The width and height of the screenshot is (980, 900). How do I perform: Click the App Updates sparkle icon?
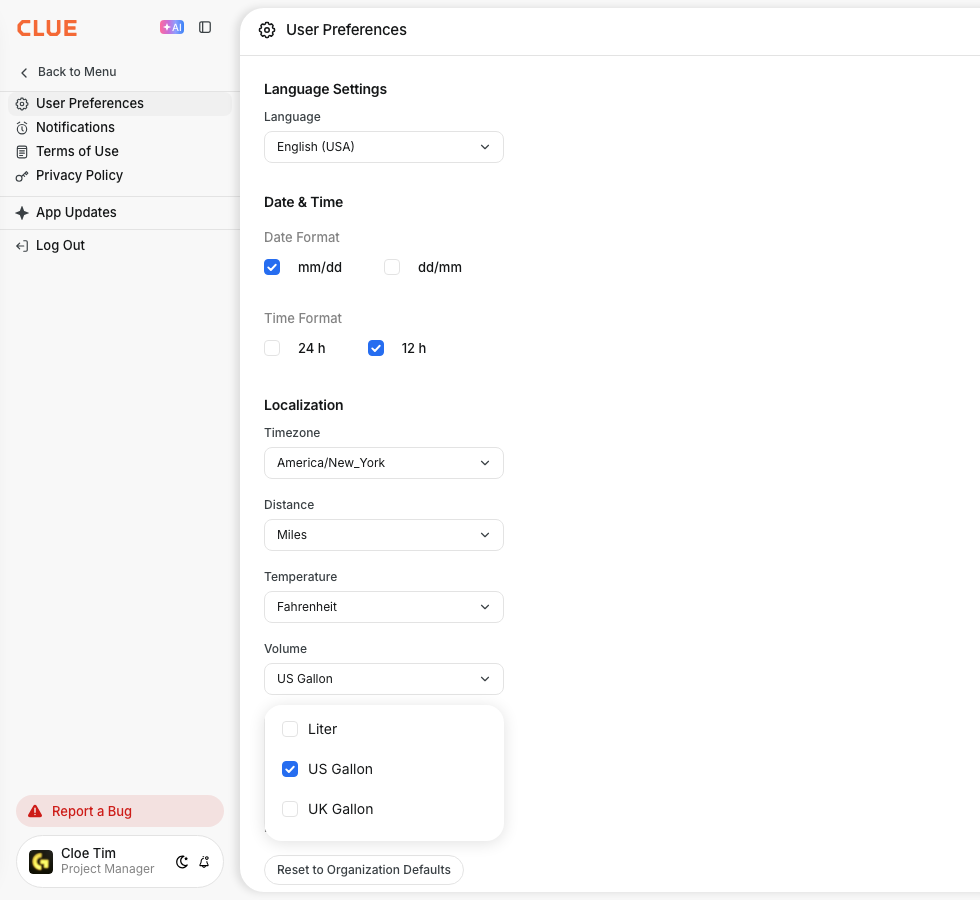click(22, 213)
